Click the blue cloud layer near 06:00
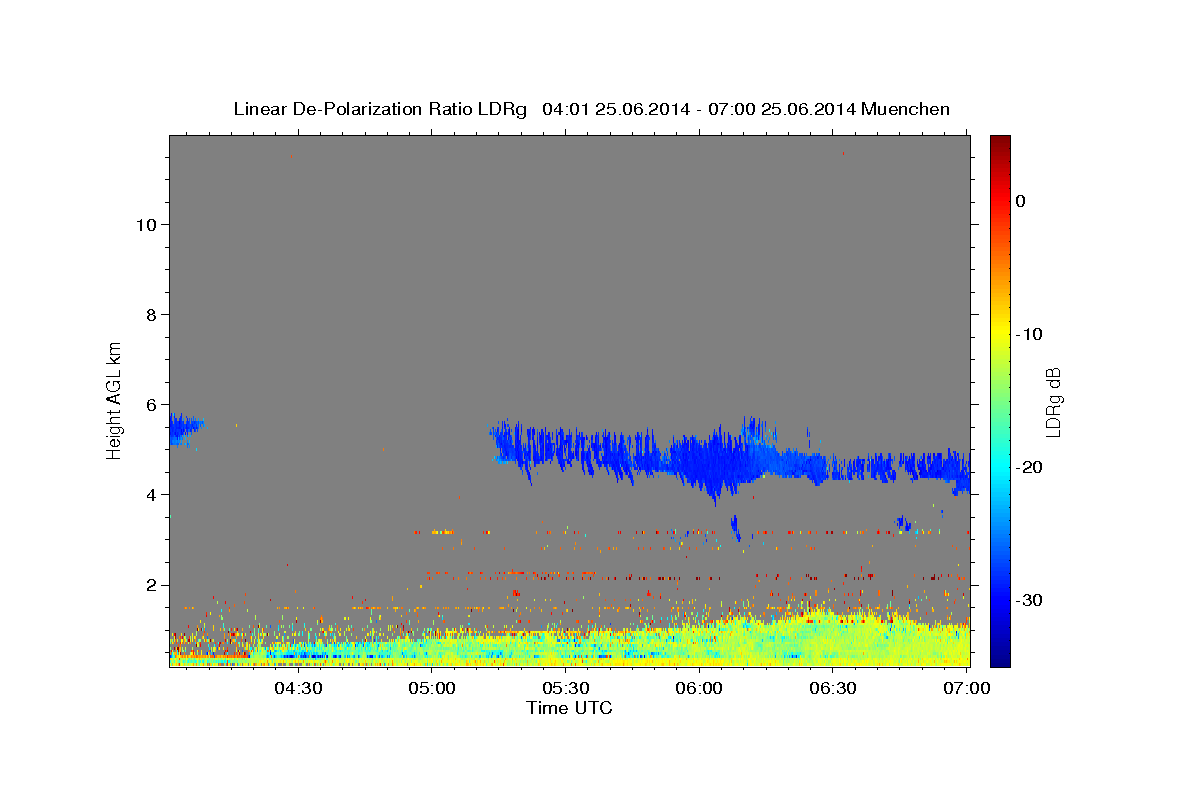The image size is (1200, 800). pyautogui.click(x=715, y=462)
